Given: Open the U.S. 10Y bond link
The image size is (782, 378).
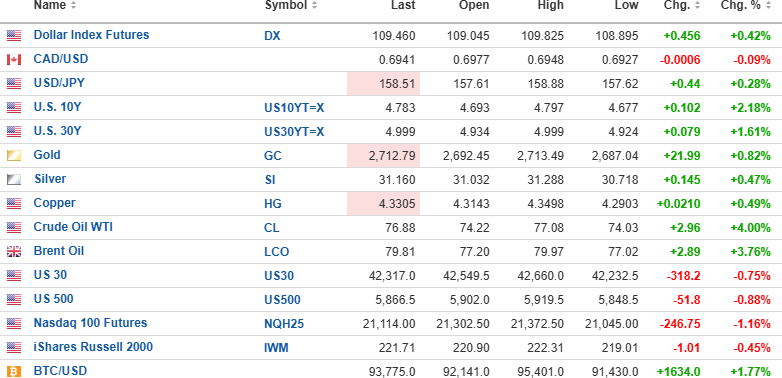Looking at the screenshot, I should [x=57, y=107].
